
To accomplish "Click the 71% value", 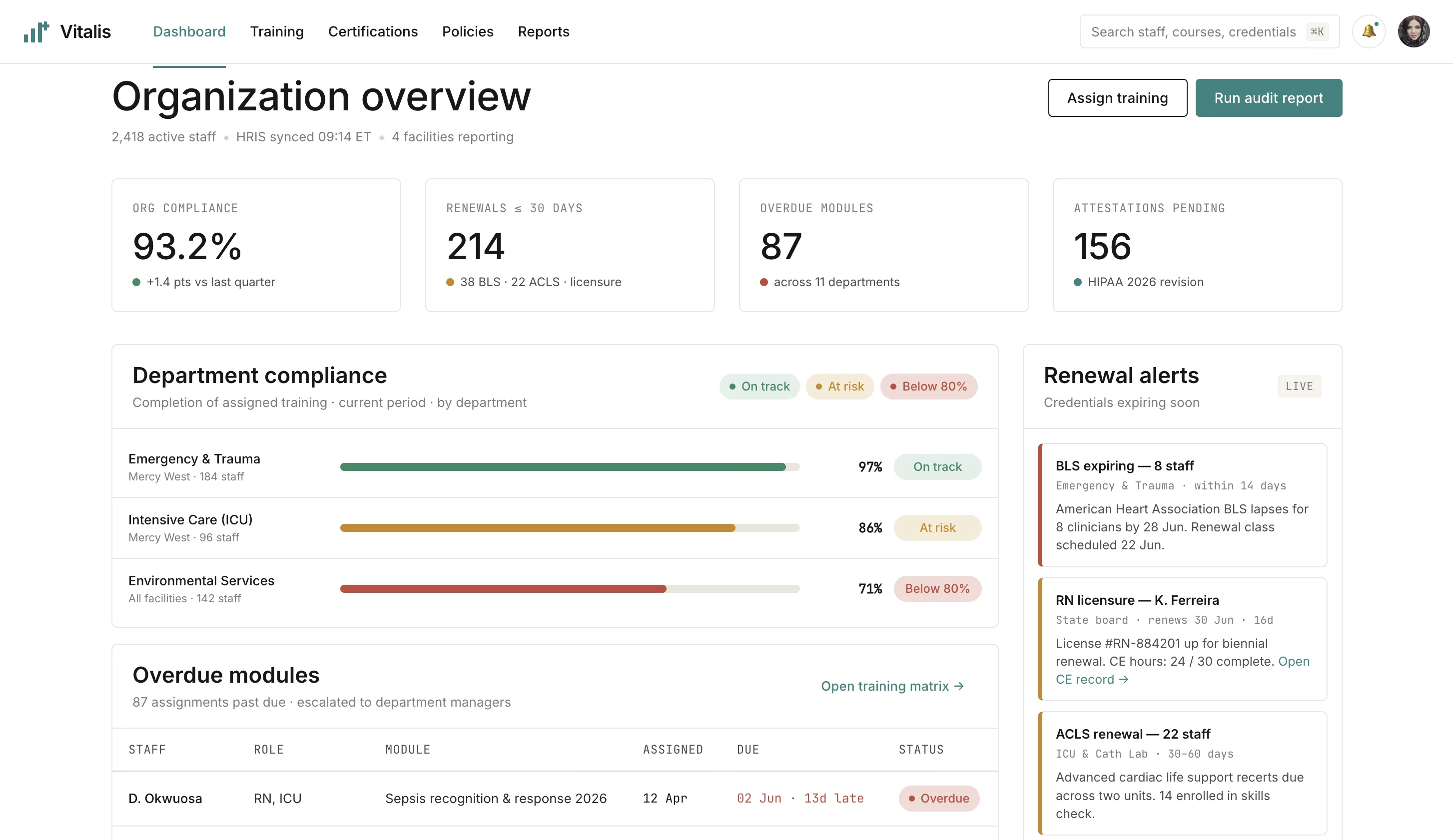I will tap(870, 589).
